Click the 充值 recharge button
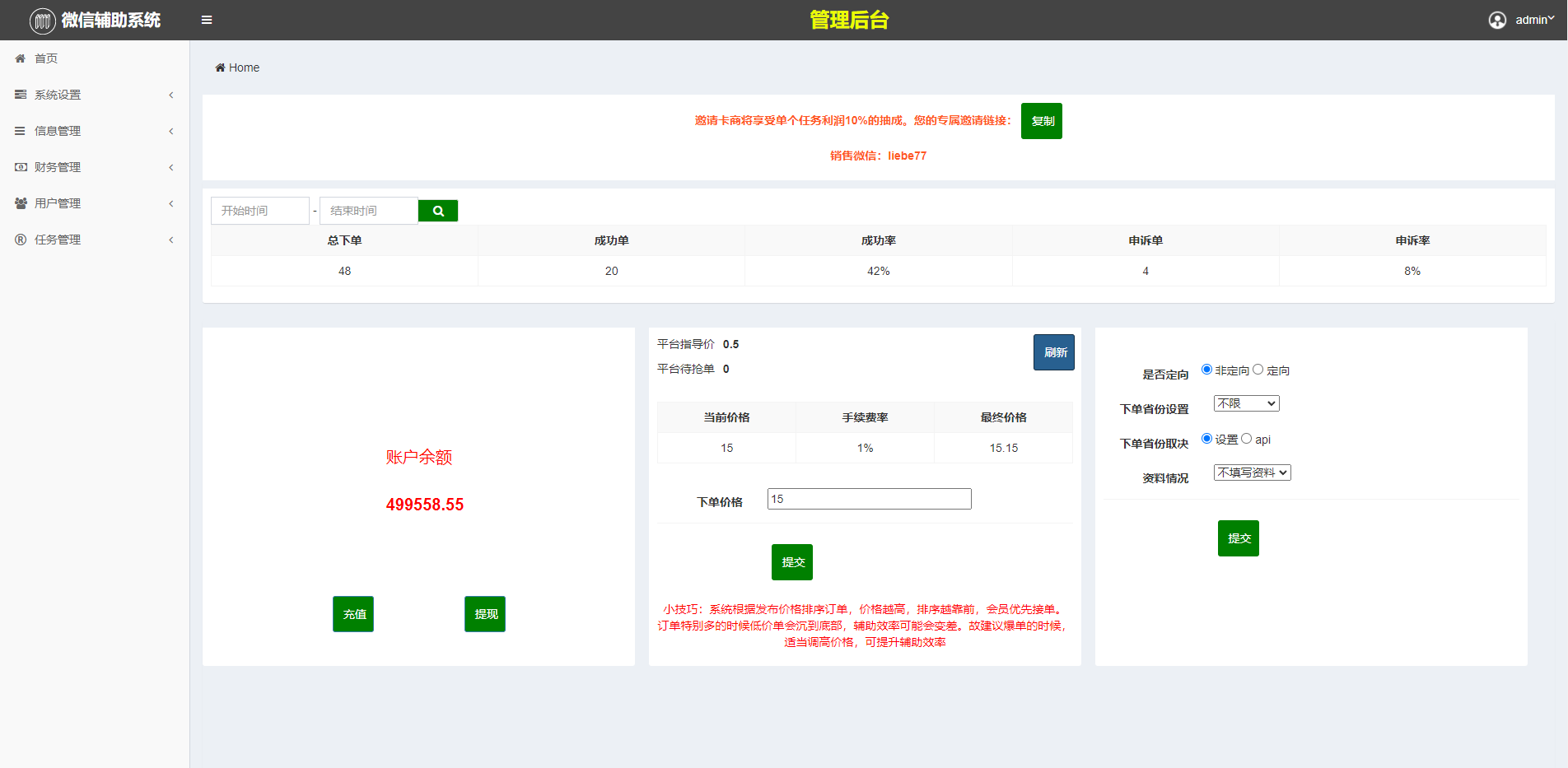 352,613
